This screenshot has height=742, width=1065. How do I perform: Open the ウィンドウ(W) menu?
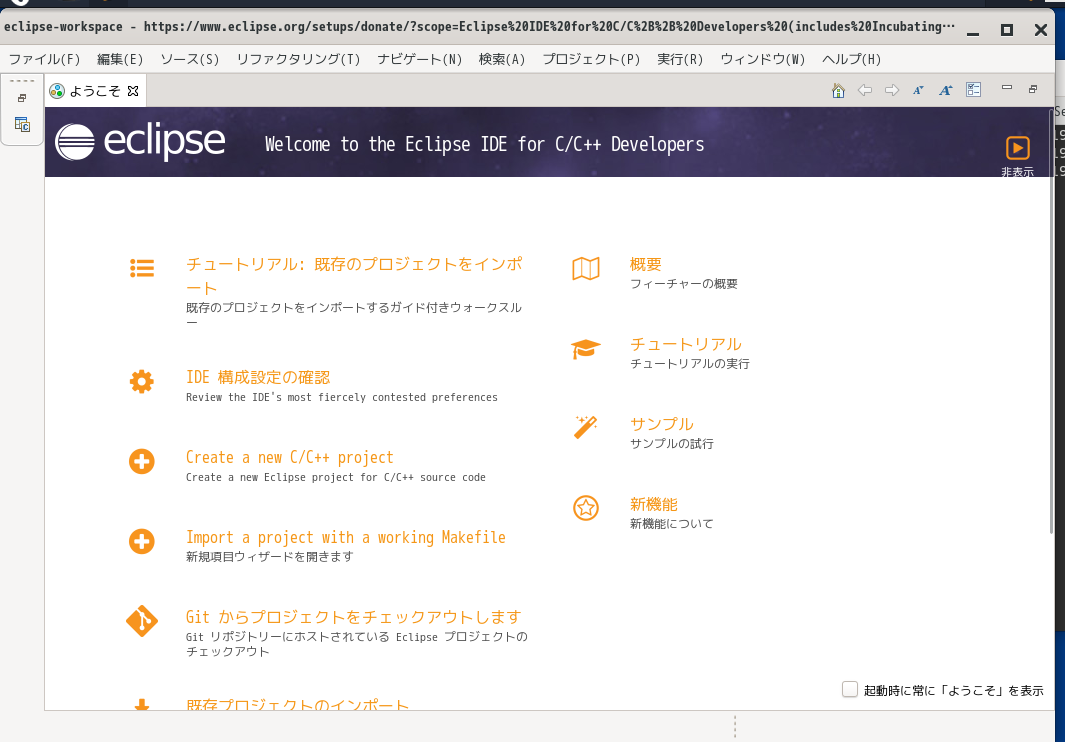763,59
